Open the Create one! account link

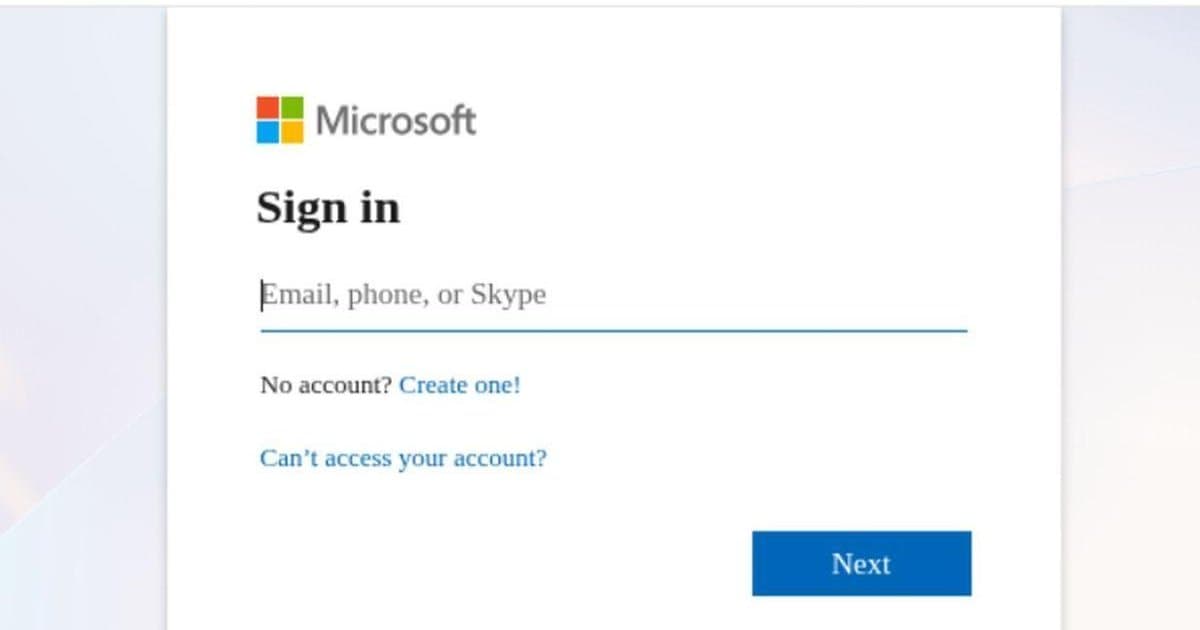(460, 385)
